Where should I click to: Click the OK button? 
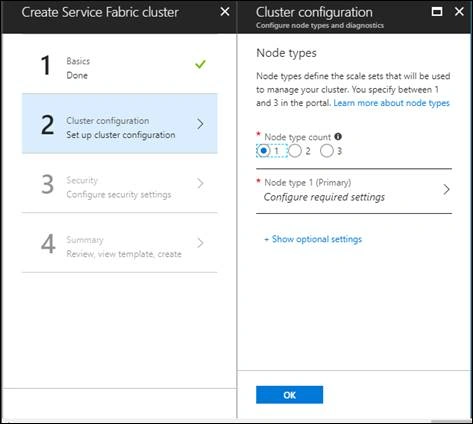289,395
